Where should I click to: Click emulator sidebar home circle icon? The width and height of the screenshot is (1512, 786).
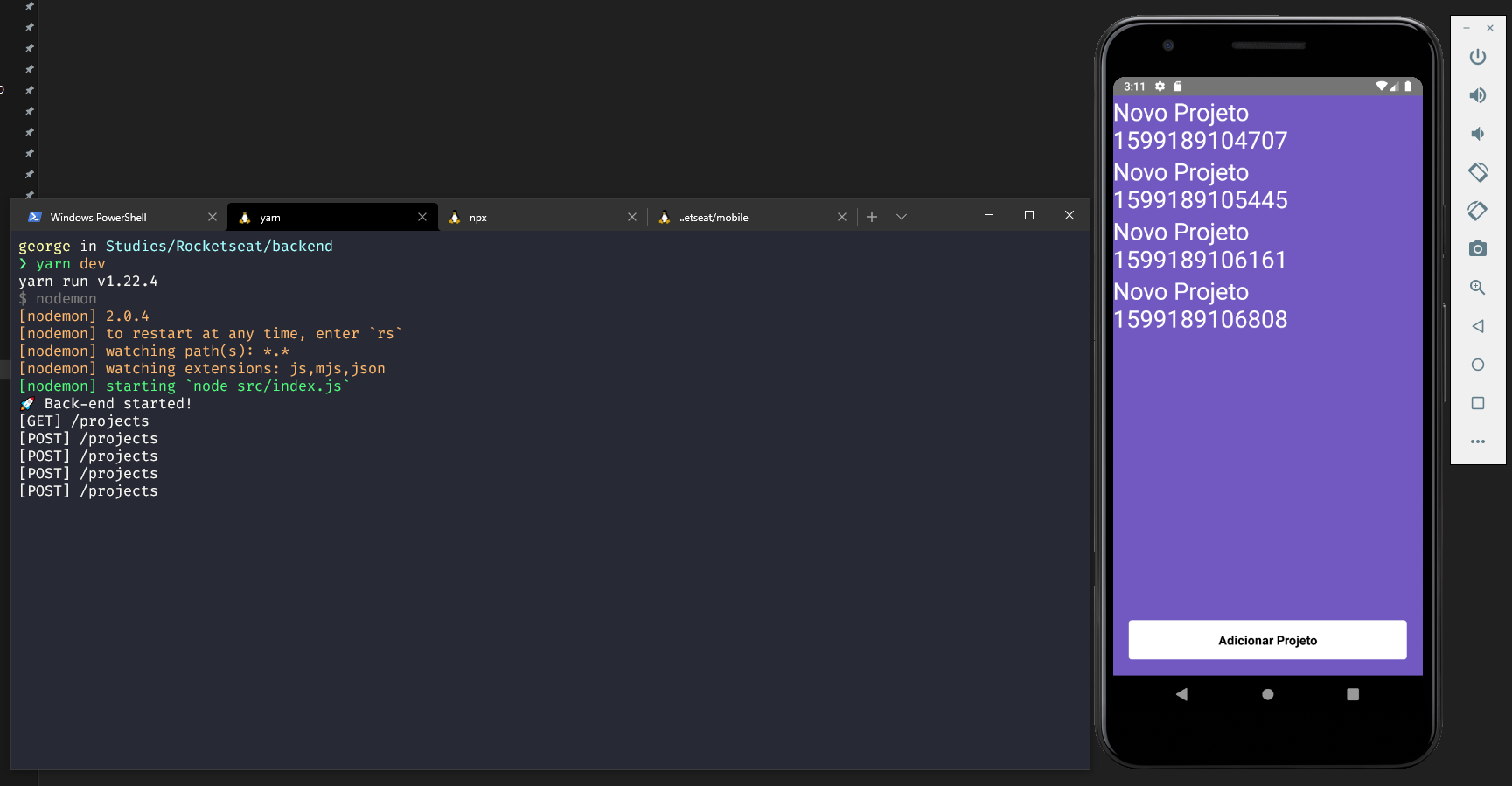coord(1477,365)
